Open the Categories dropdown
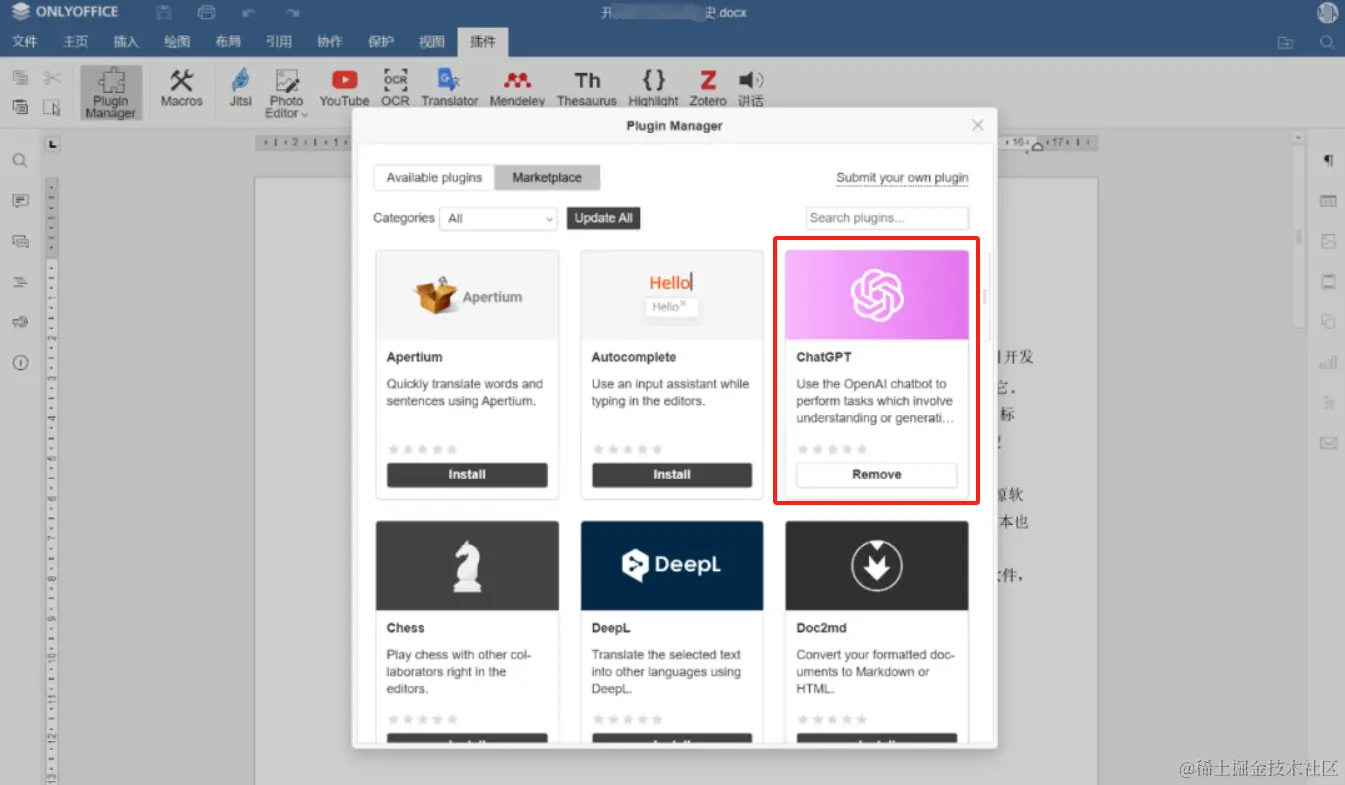Viewport: 1345px width, 785px height. click(x=498, y=218)
